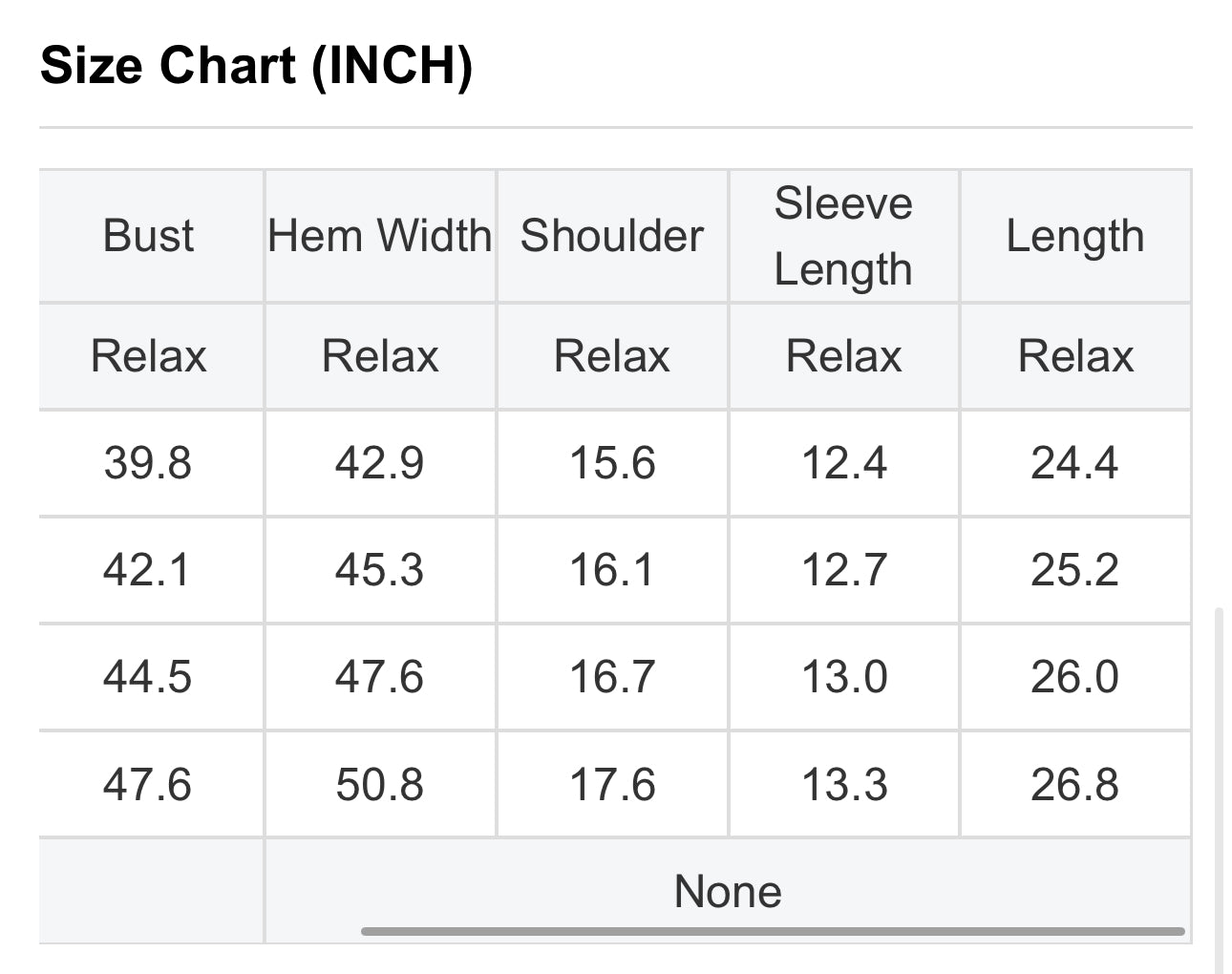Click the 26.8 length cell
This screenshot has height=974, width=1232.
click(x=1075, y=784)
